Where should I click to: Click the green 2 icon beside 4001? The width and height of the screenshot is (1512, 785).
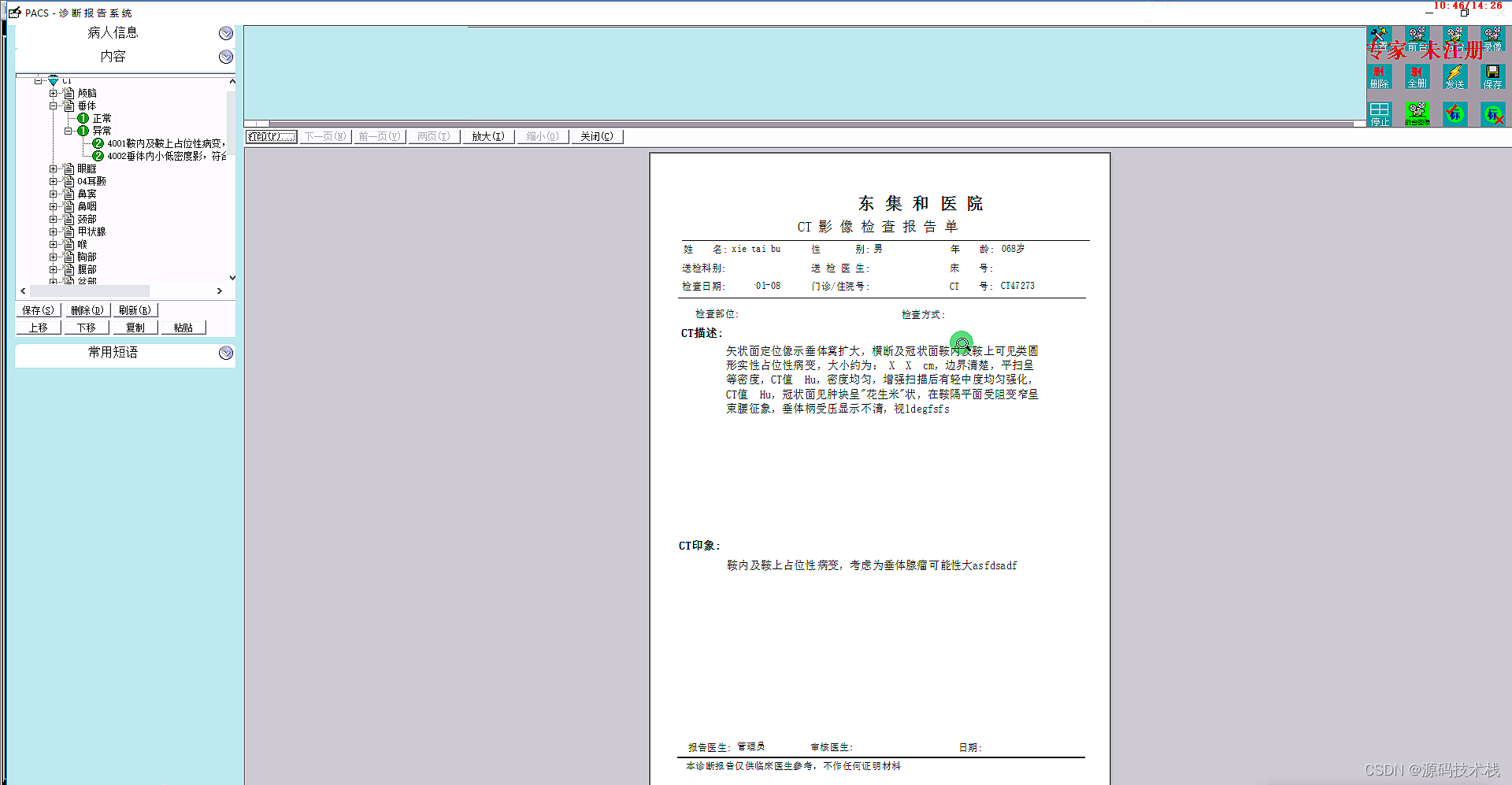tap(98, 143)
